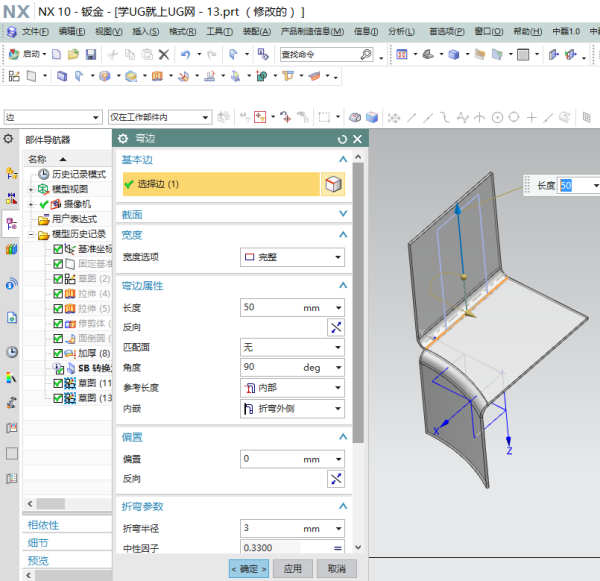Reset the 弯边 dialog with the reset icon
This screenshot has width=600, height=581.
point(342,139)
